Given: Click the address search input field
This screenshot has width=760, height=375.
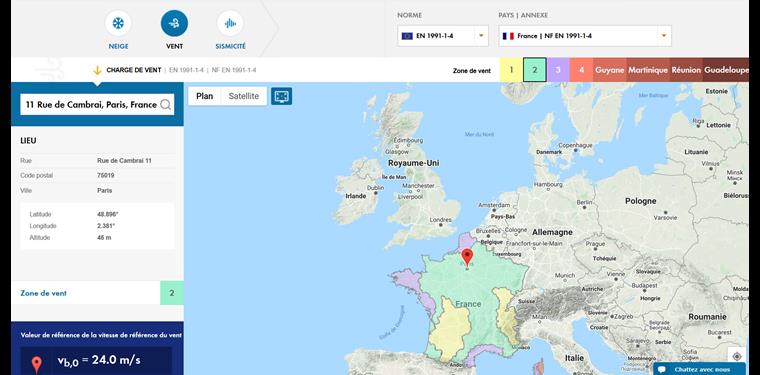Looking at the screenshot, I should (97, 105).
